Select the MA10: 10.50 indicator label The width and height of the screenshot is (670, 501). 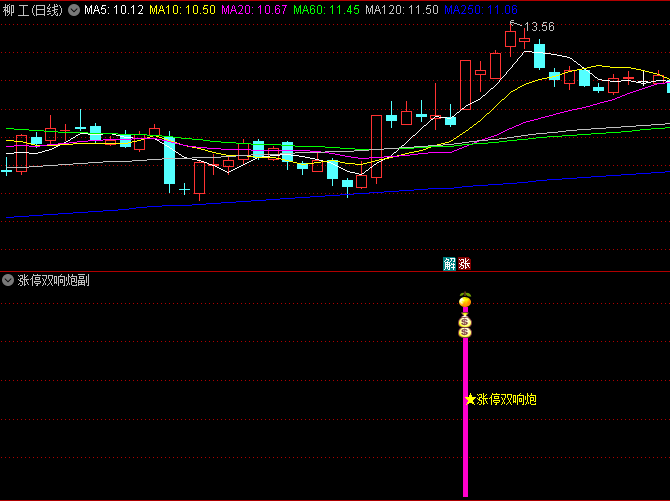point(182,10)
